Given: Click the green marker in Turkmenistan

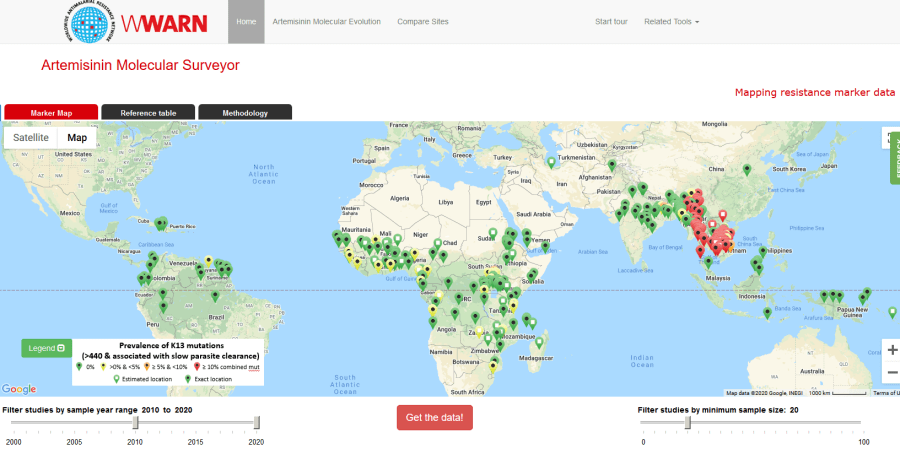Looking at the screenshot, I should coord(551,162).
